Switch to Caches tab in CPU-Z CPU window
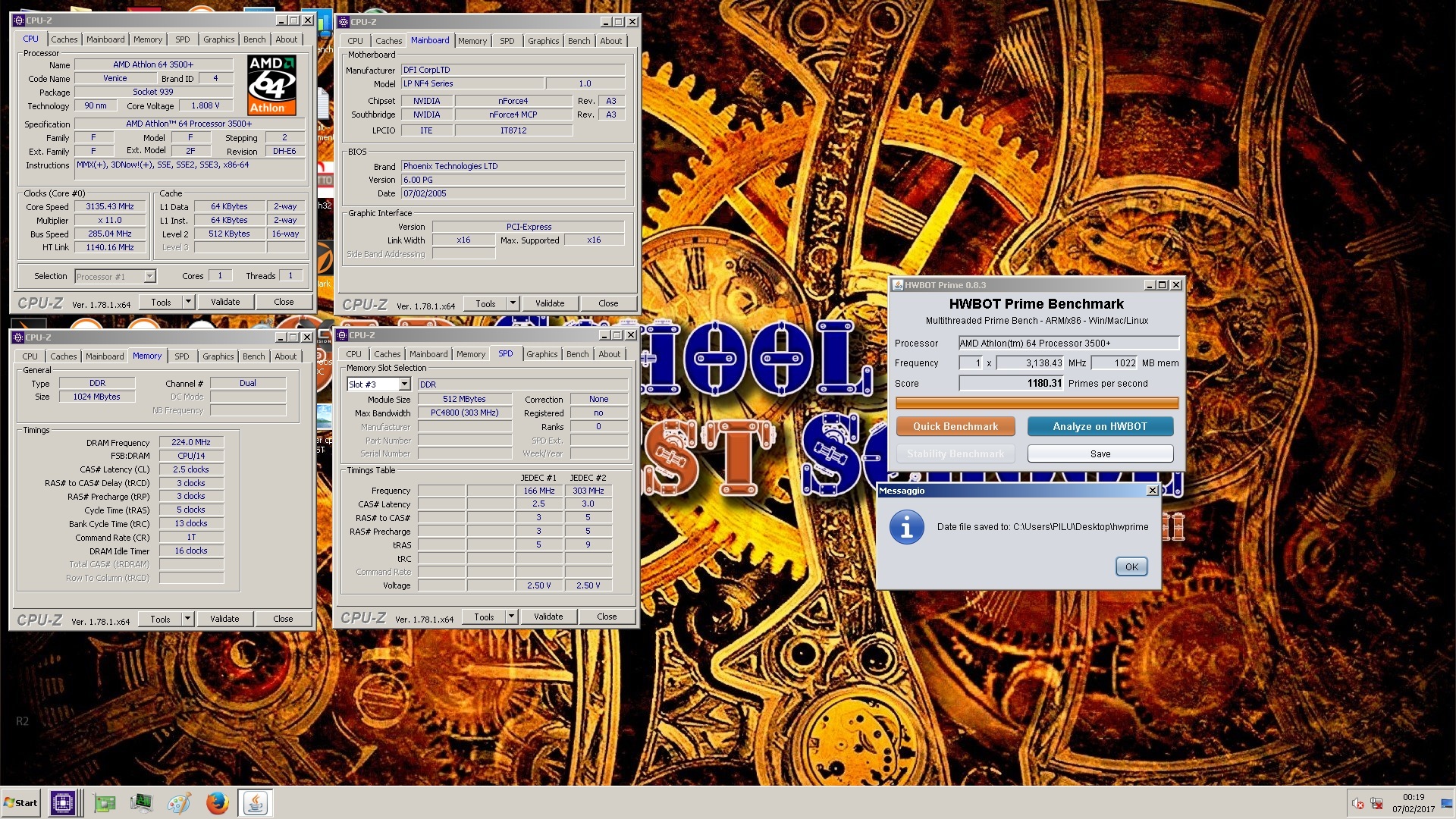 (64, 39)
